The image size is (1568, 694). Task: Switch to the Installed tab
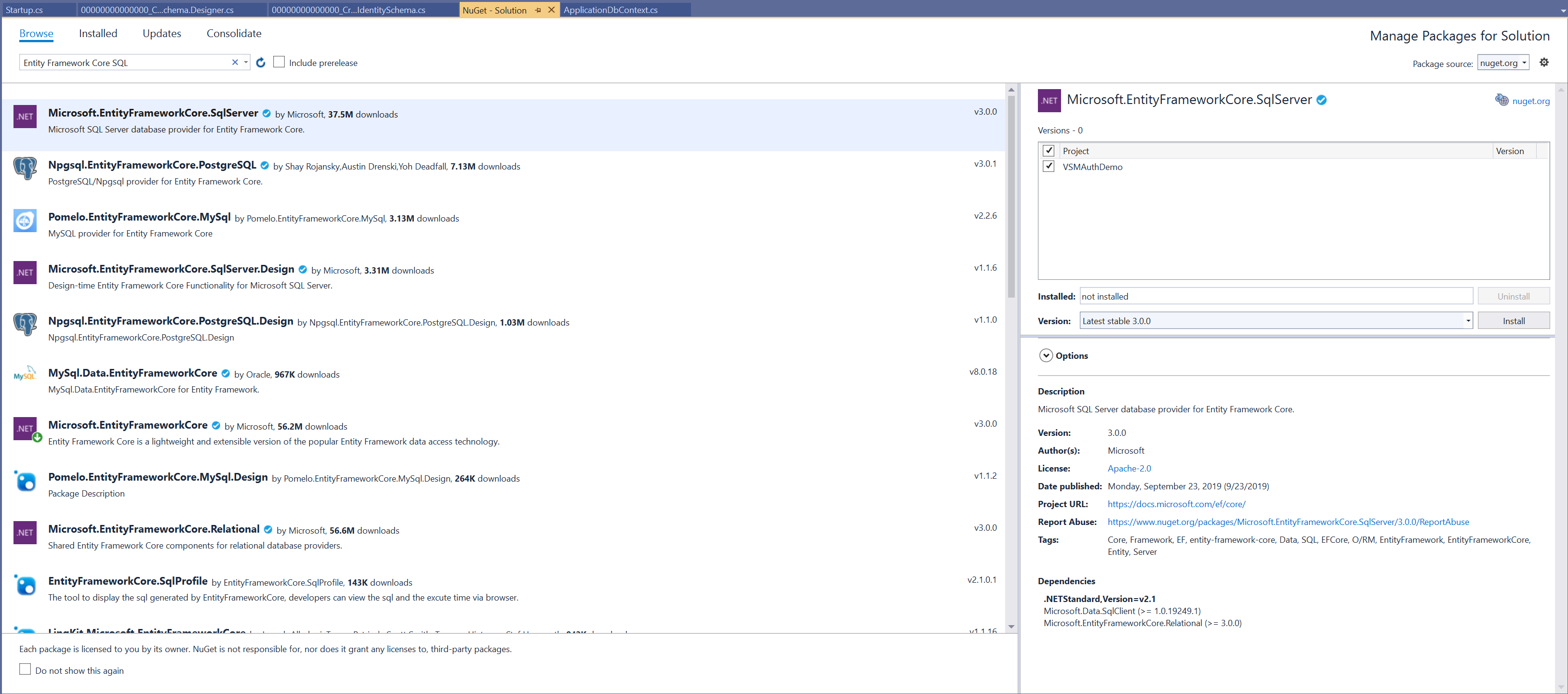point(98,33)
